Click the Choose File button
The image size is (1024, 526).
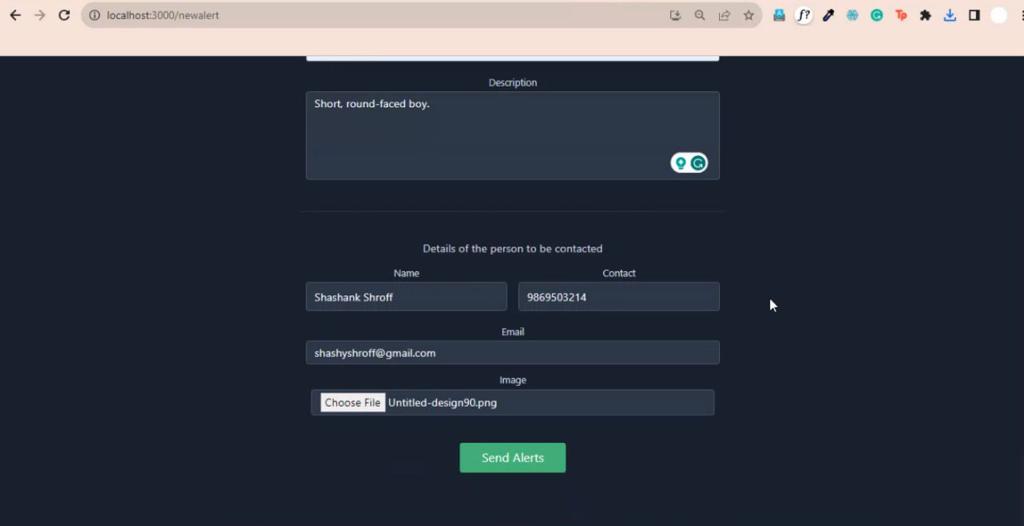point(352,403)
